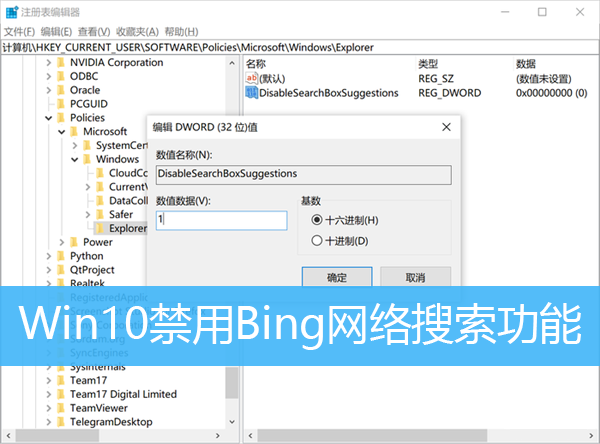Select the Python folder icon
The image size is (600, 444).
(60, 256)
